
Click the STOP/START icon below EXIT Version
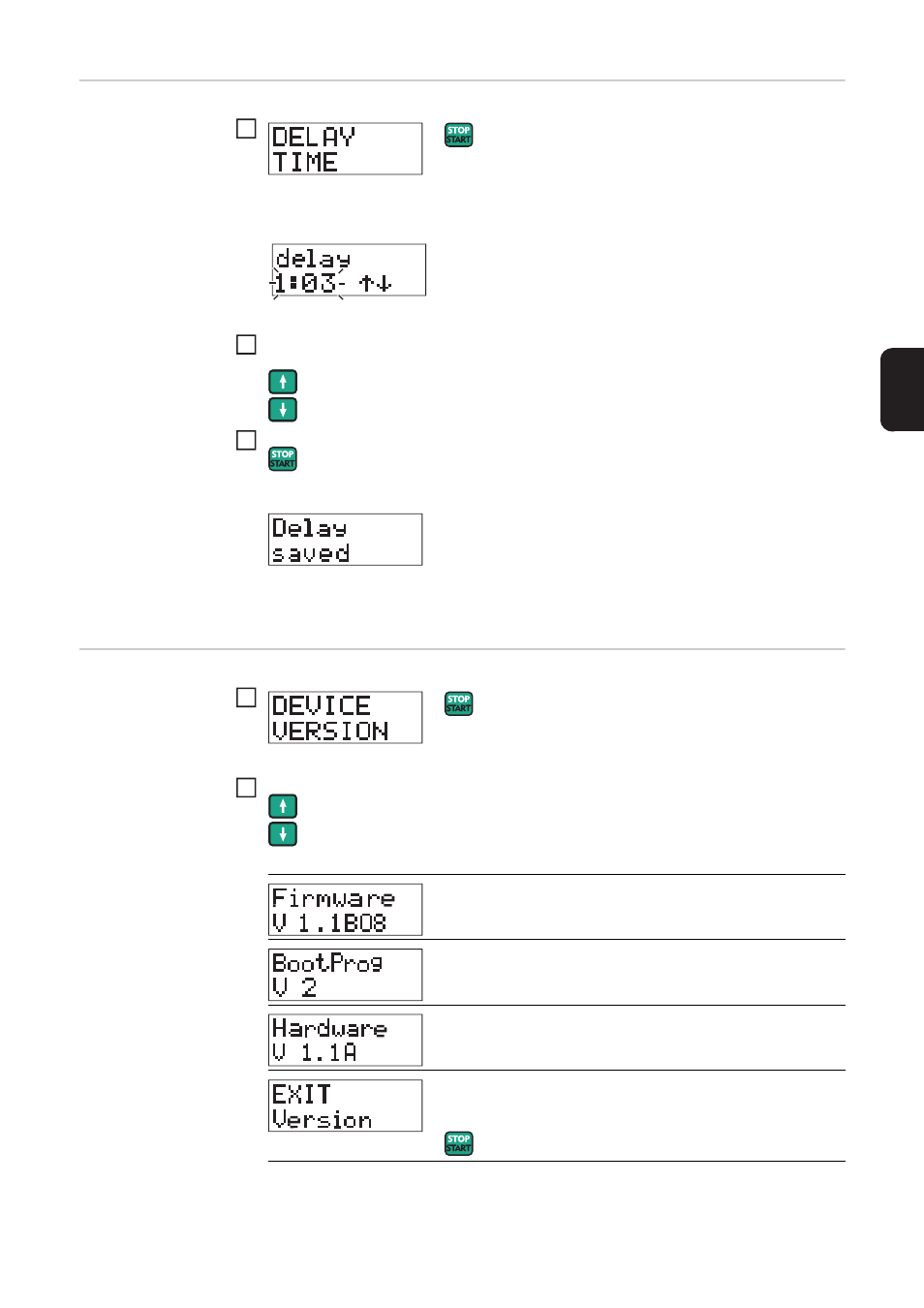(x=458, y=1143)
